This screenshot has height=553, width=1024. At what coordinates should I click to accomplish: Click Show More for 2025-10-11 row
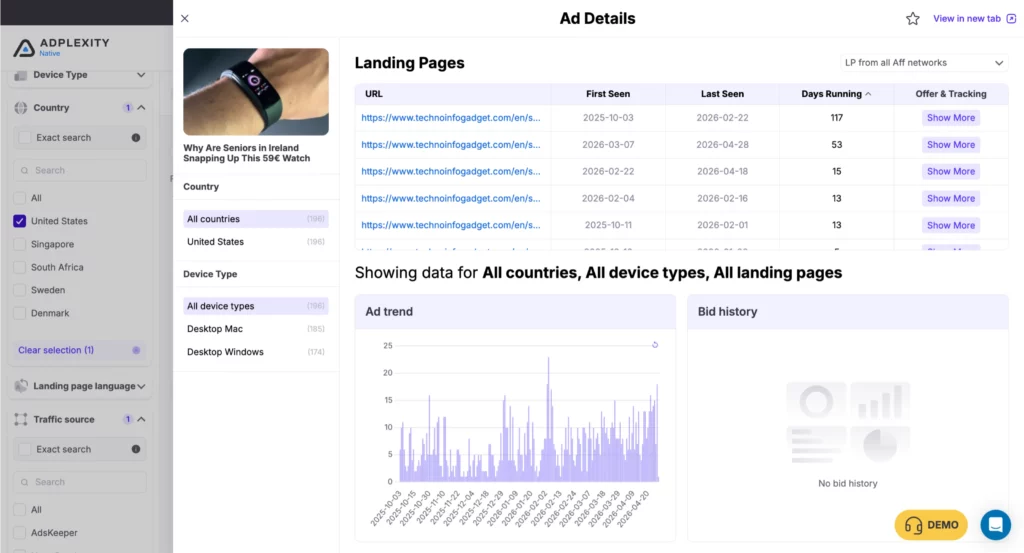click(x=950, y=225)
